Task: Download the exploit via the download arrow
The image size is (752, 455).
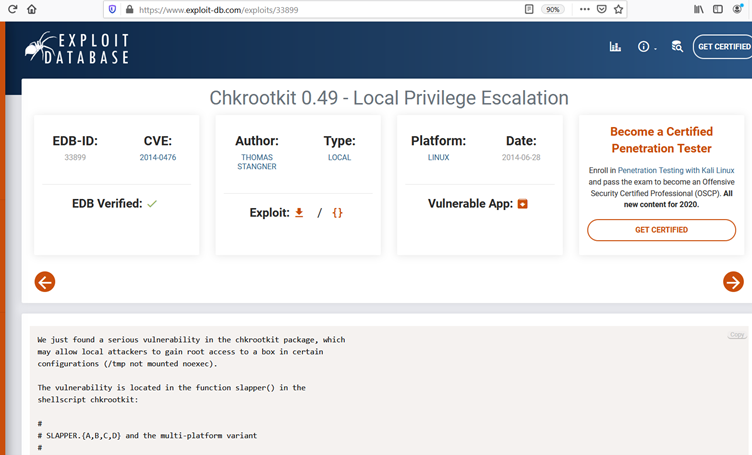Action: [299, 213]
